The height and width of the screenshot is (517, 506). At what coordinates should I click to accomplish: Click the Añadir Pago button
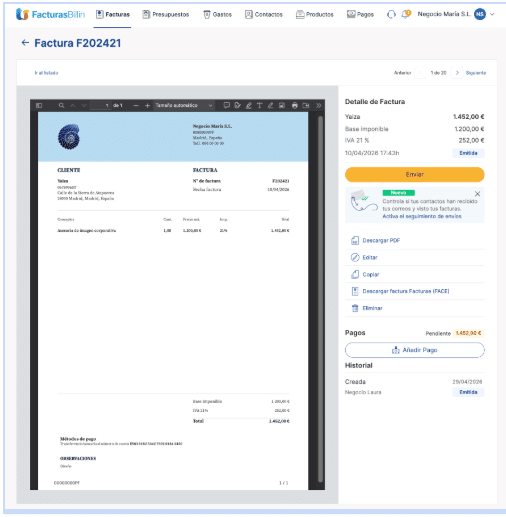click(414, 350)
